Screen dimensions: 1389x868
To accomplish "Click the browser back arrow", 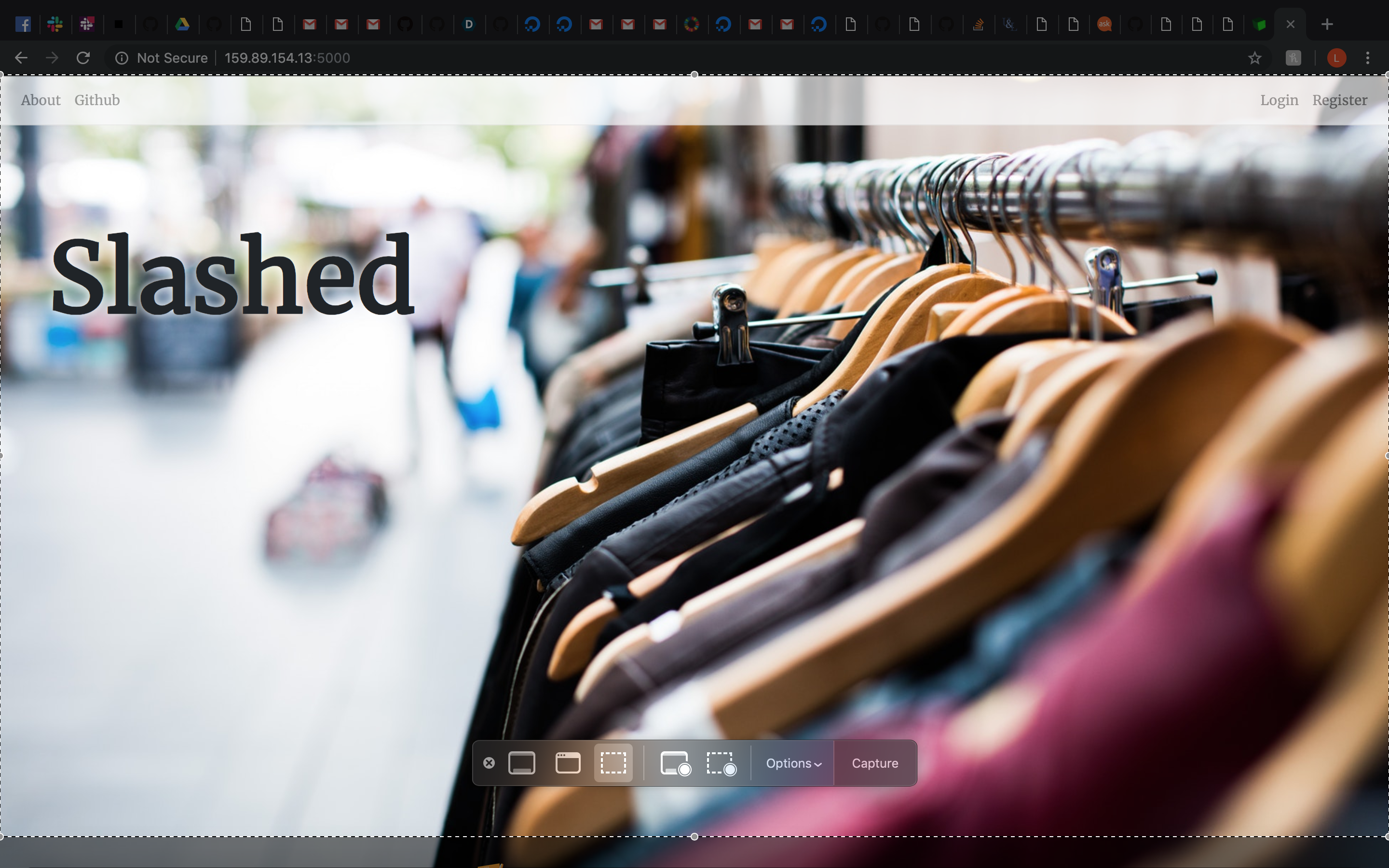I will (21, 58).
